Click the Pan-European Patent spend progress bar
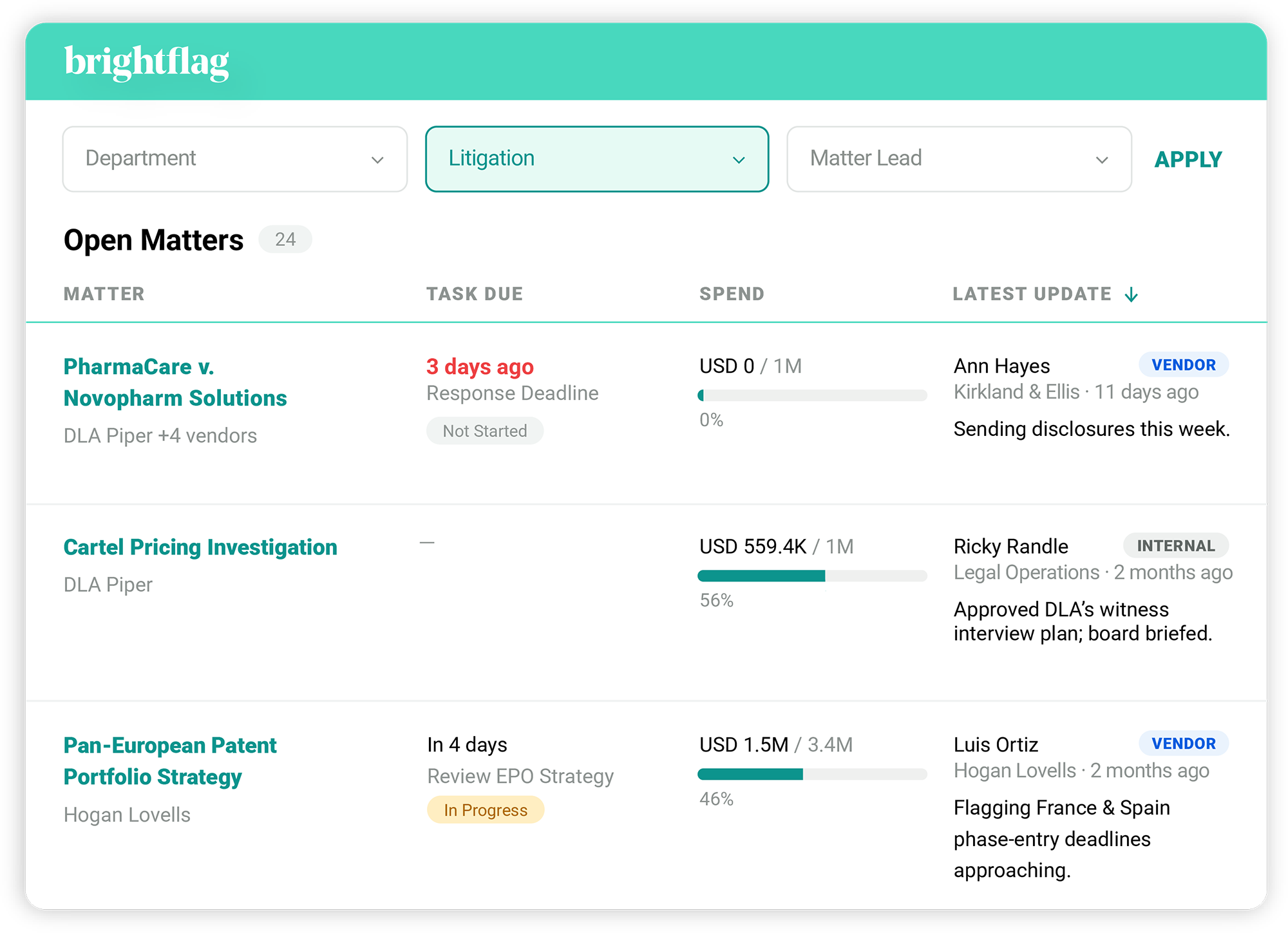1288x933 pixels. (x=812, y=774)
